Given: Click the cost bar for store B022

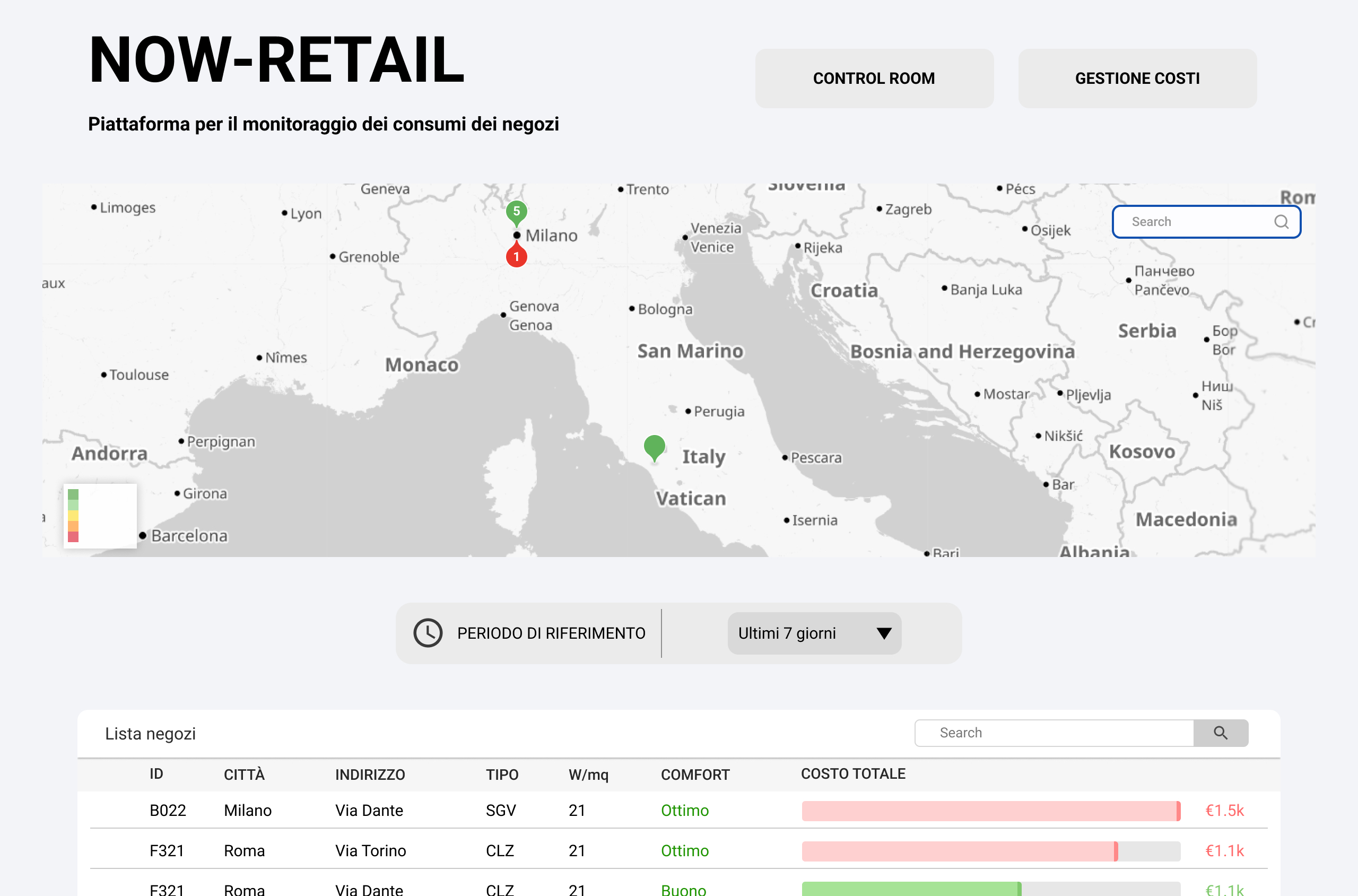Looking at the screenshot, I should pyautogui.click(x=990, y=811).
